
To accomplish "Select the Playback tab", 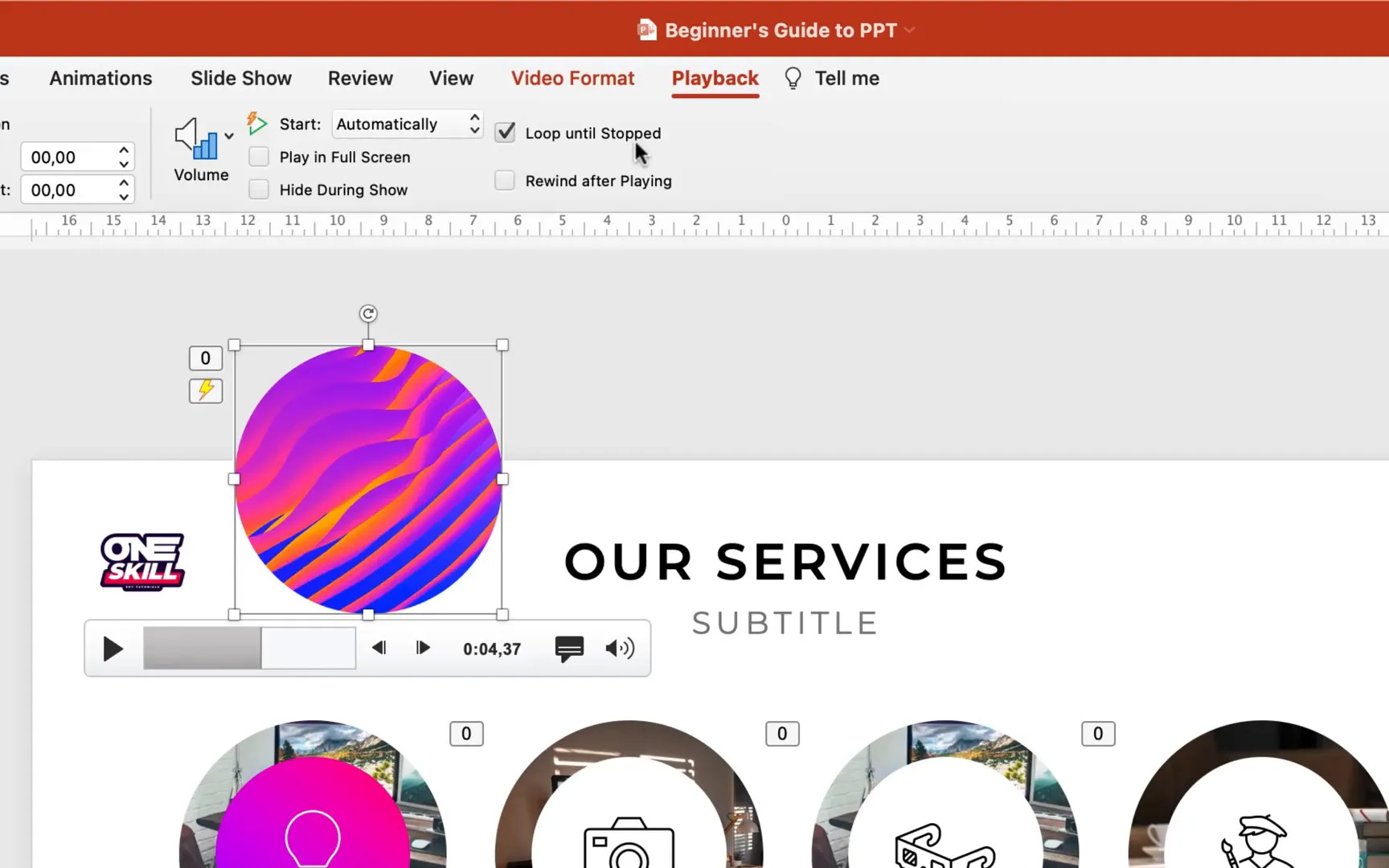I will tap(715, 78).
